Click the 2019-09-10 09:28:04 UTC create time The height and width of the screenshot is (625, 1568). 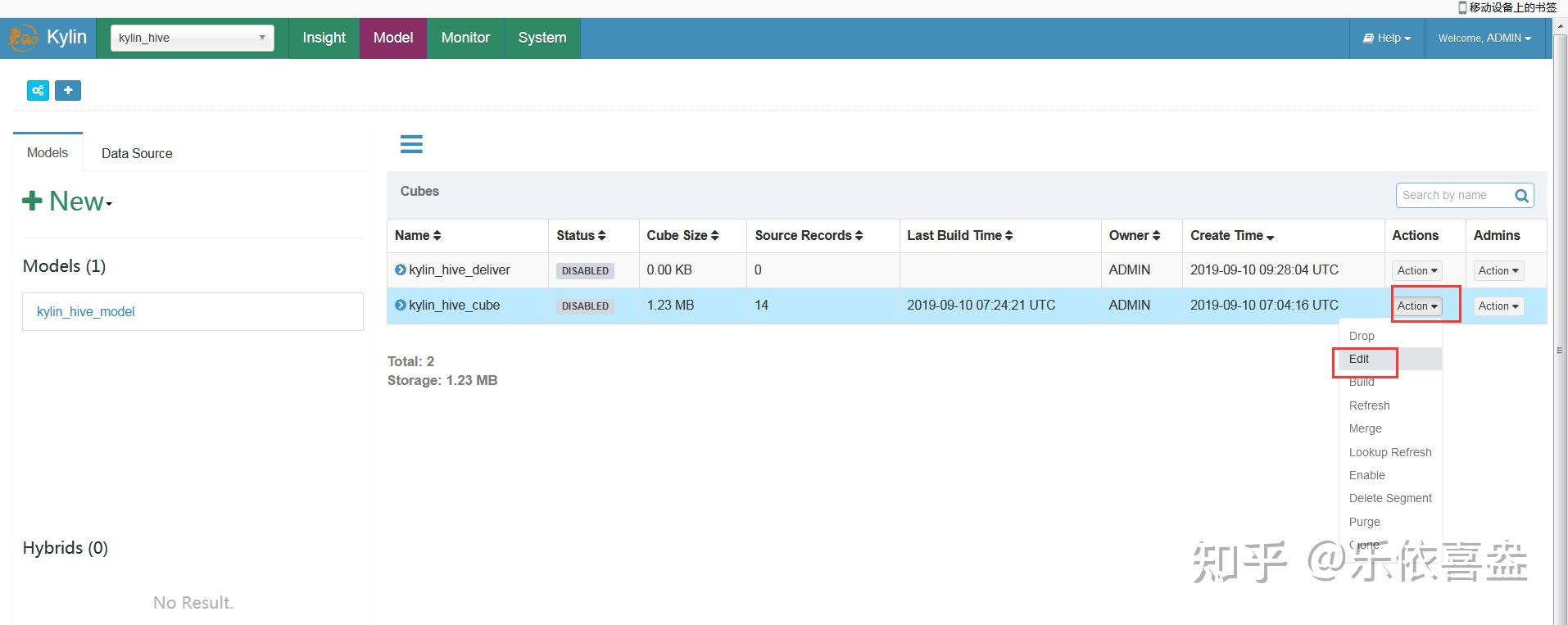click(1264, 269)
